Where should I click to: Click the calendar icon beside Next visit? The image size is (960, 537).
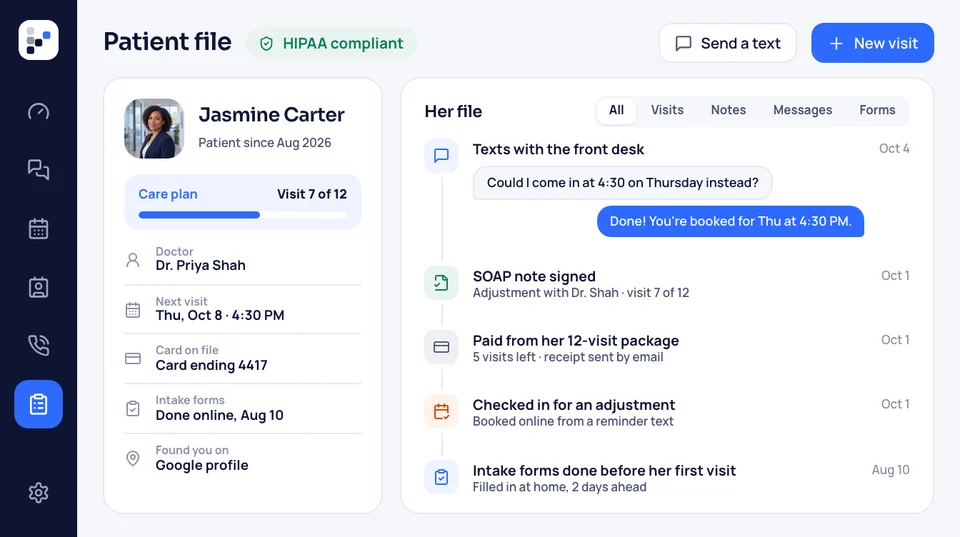point(133,310)
